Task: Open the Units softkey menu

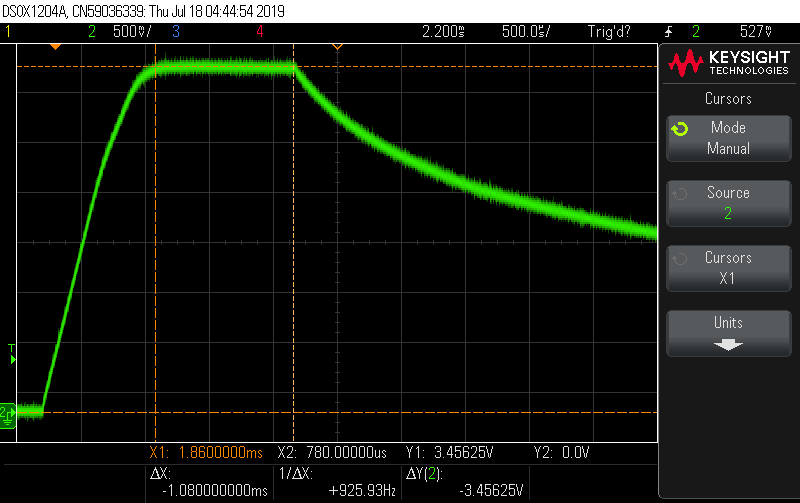Action: tap(729, 333)
